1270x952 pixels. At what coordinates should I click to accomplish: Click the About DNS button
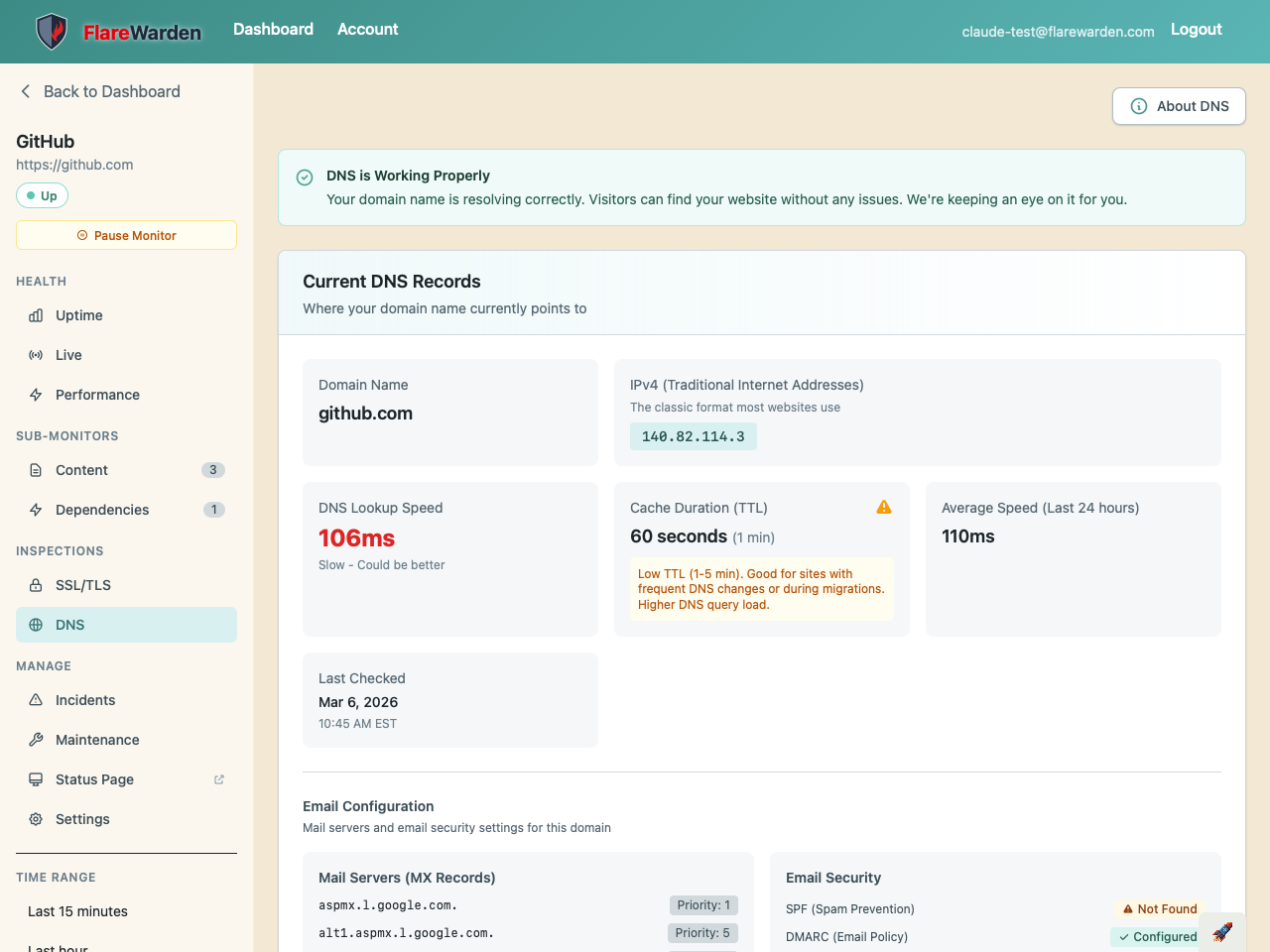coord(1179,106)
